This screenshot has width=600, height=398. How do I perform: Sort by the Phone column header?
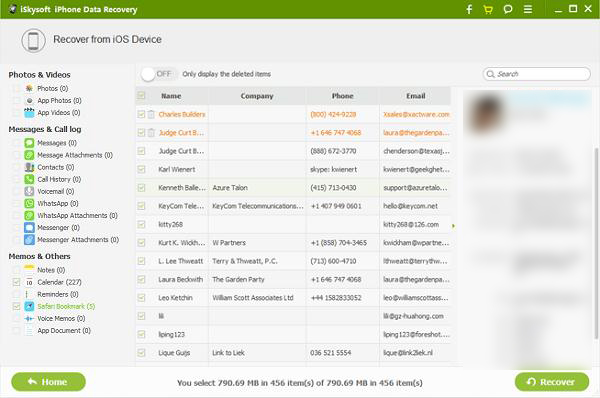tap(342, 96)
